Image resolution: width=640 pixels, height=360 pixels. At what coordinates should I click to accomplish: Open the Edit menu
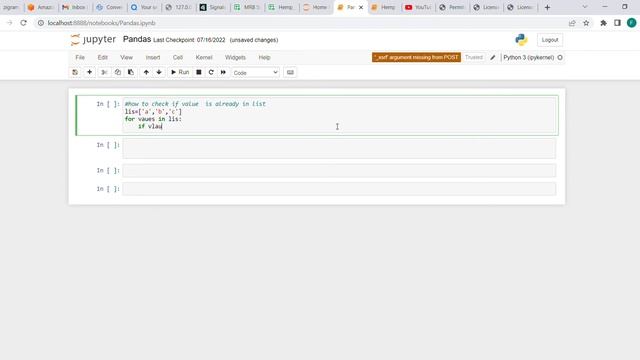pyautogui.click(x=102, y=58)
